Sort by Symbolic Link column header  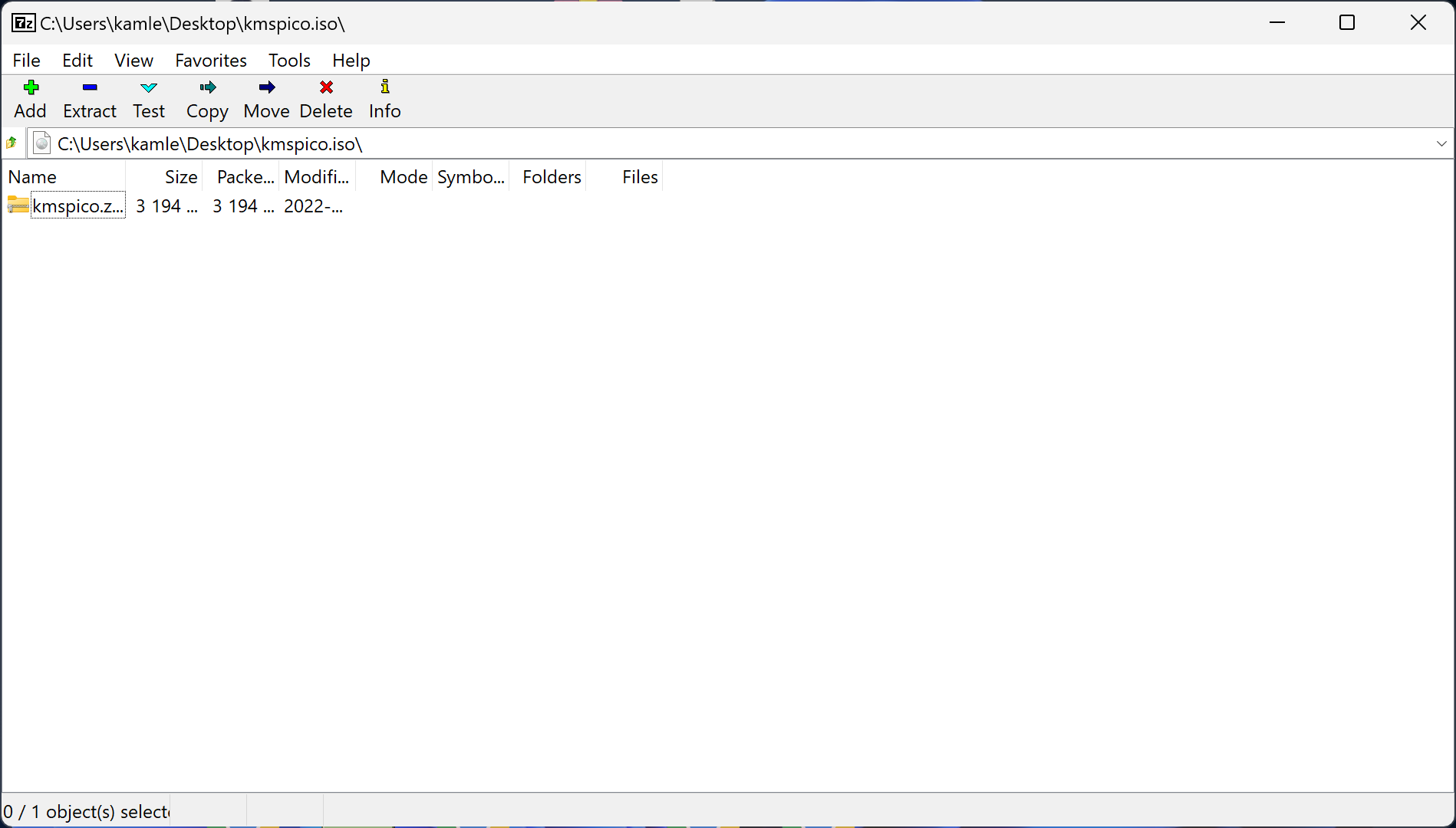tap(471, 177)
